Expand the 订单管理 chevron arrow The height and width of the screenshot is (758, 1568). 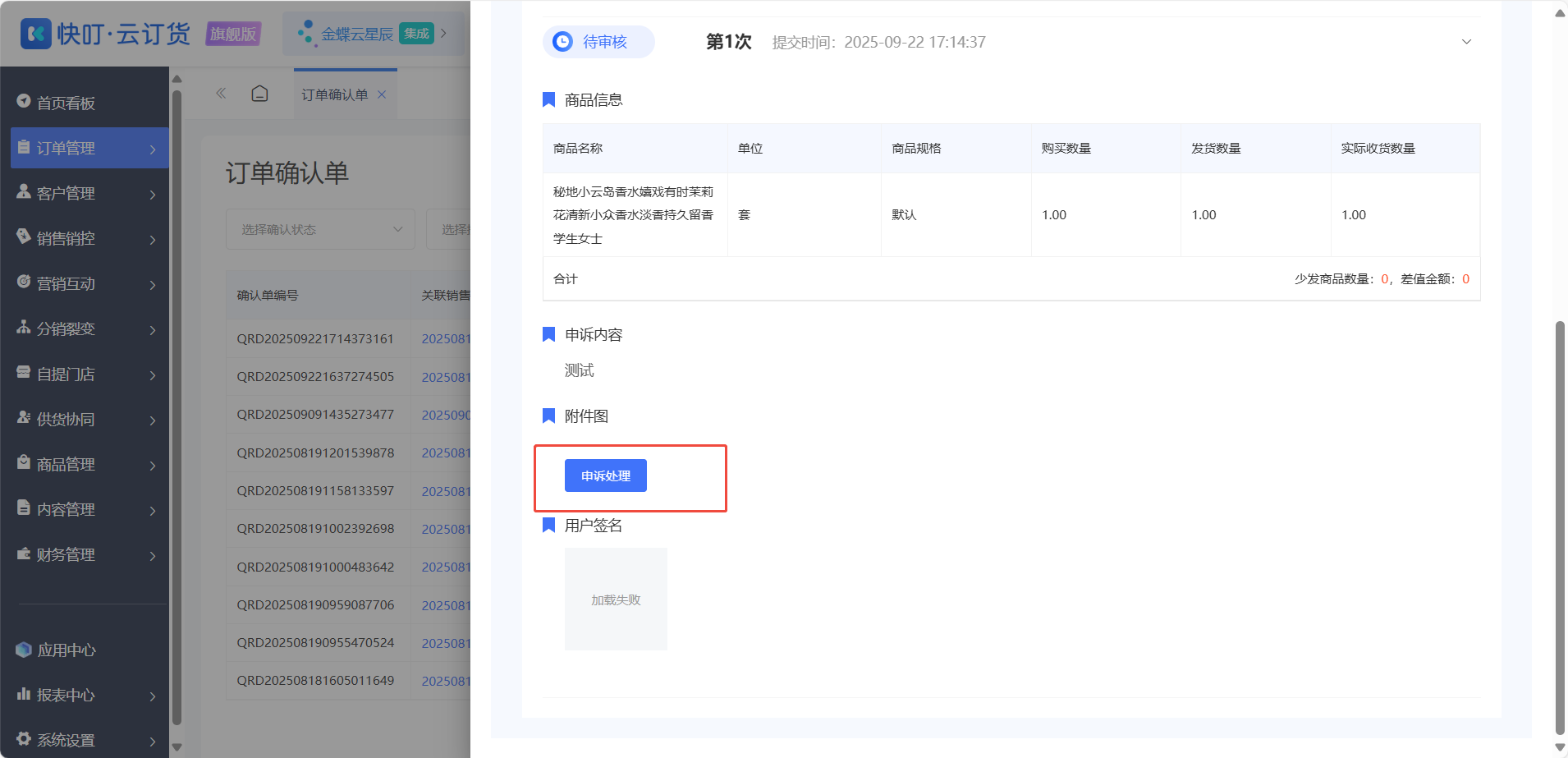pyautogui.click(x=153, y=149)
